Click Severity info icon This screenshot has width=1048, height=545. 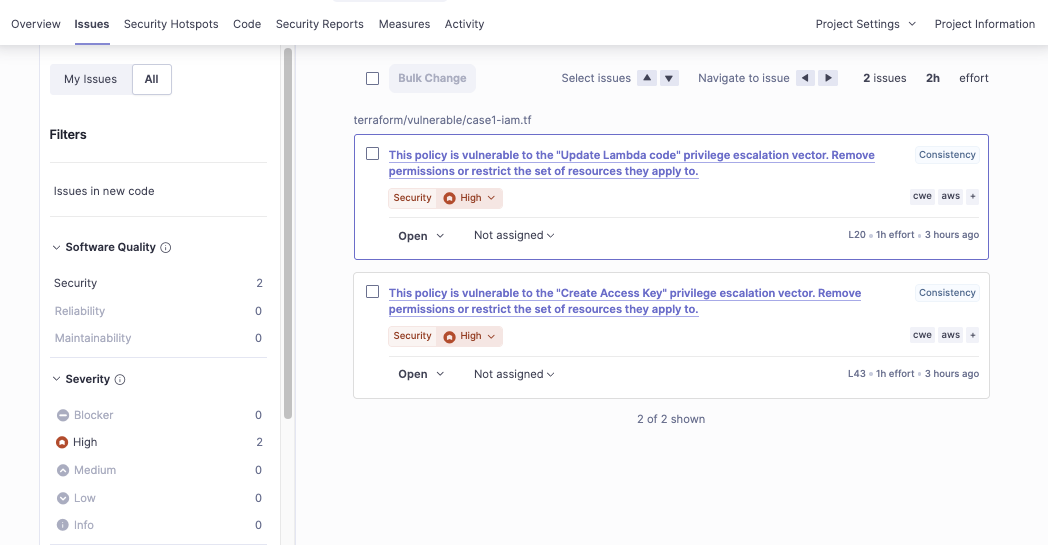click(120, 380)
